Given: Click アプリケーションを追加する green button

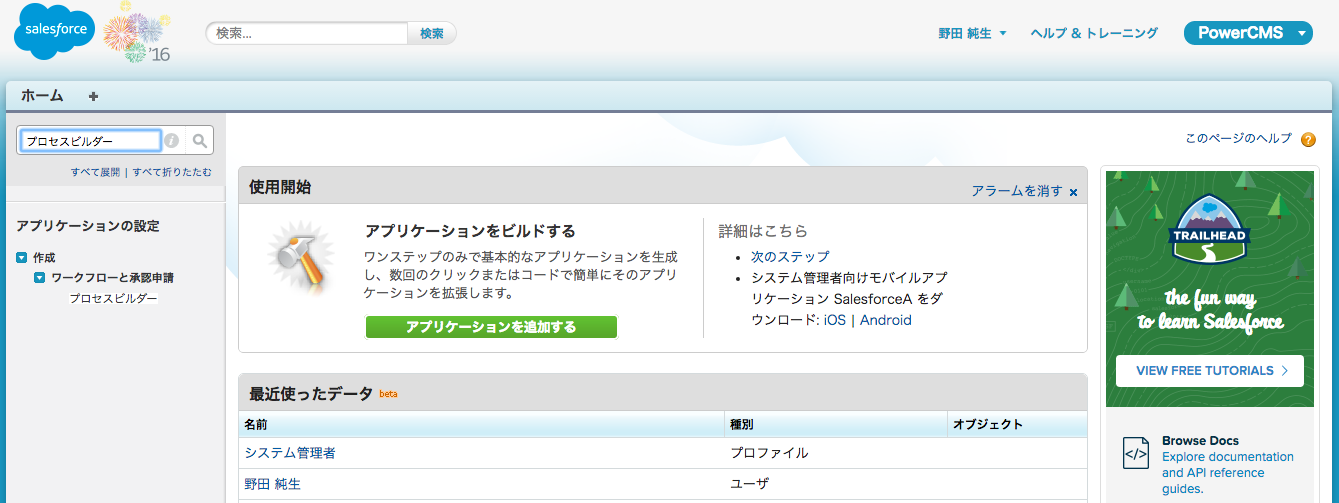Looking at the screenshot, I should [x=491, y=327].
